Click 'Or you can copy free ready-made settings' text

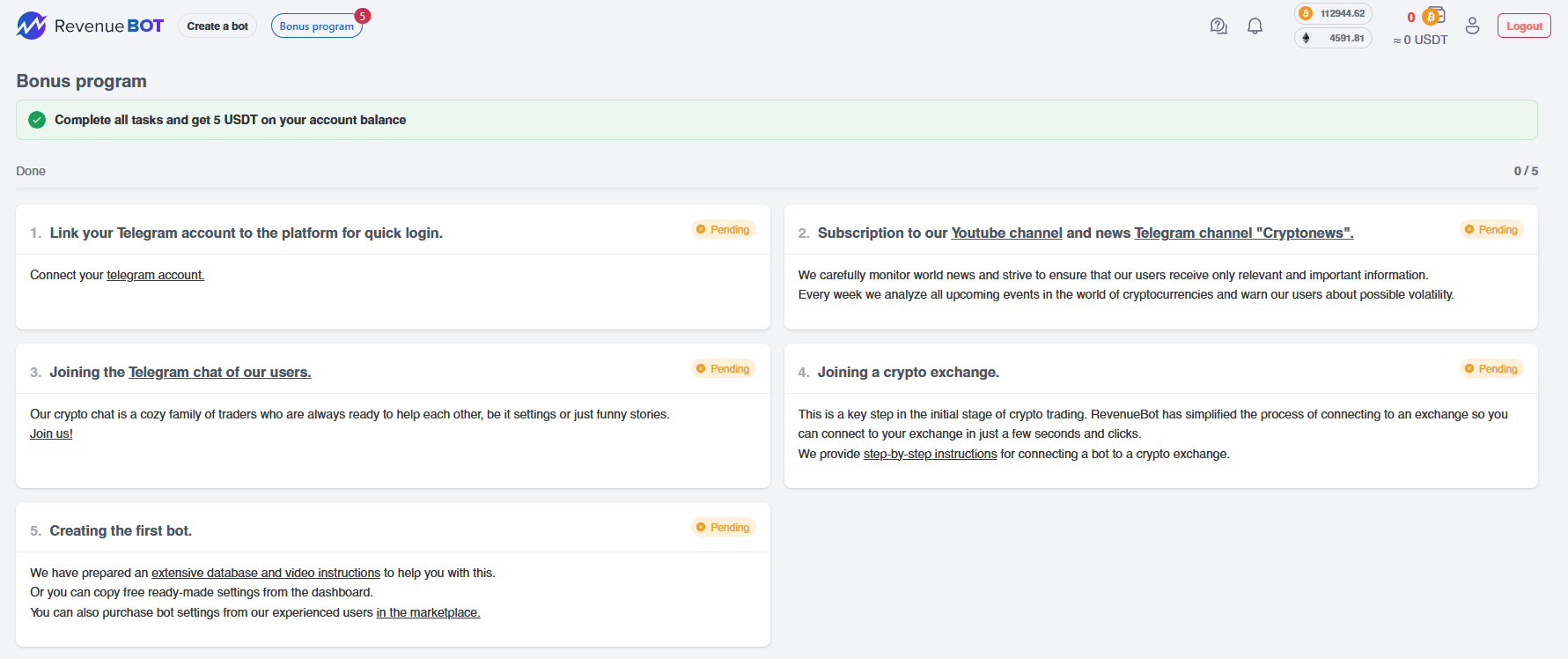(202, 592)
